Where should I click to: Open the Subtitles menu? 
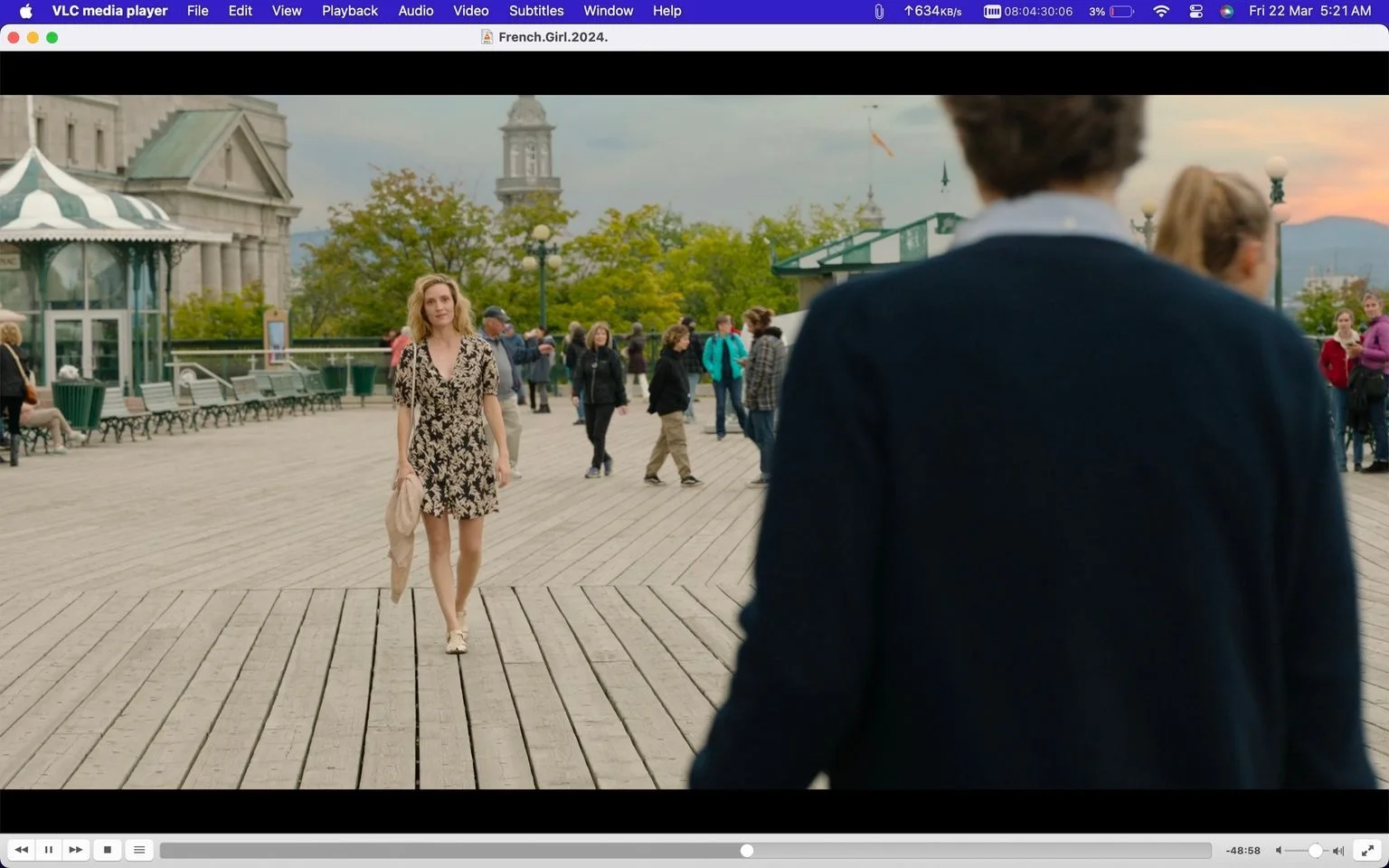[536, 11]
